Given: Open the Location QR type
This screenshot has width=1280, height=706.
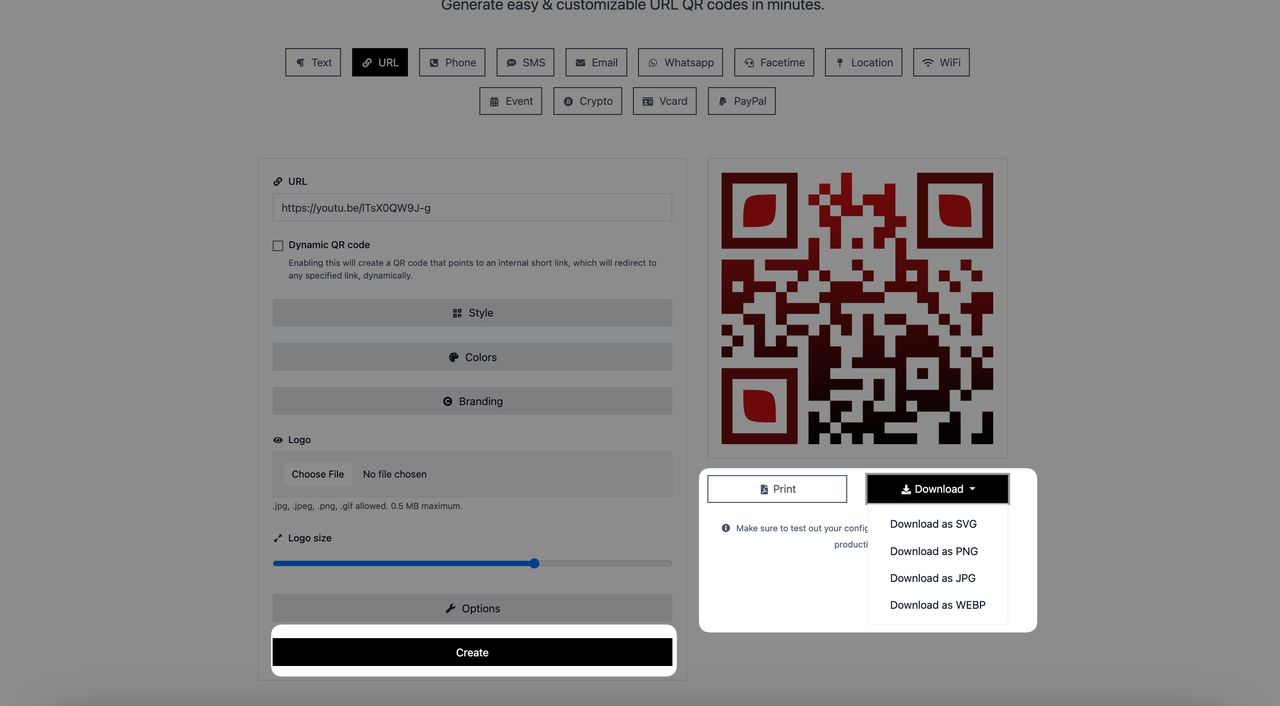Looking at the screenshot, I should coord(864,62).
